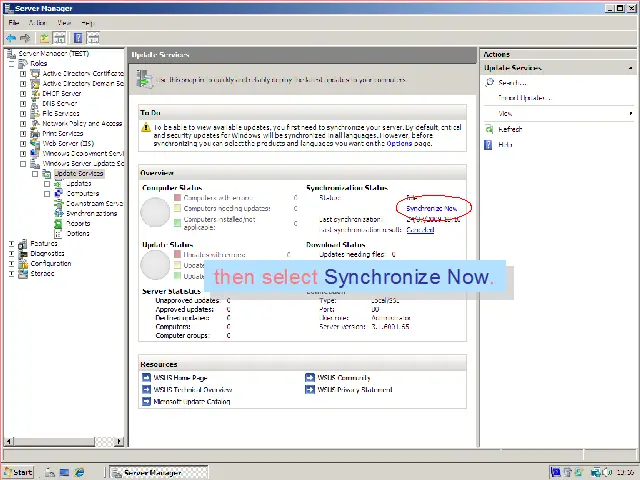
Task: Select the Roles node icon in the tree
Action: (x=23, y=63)
